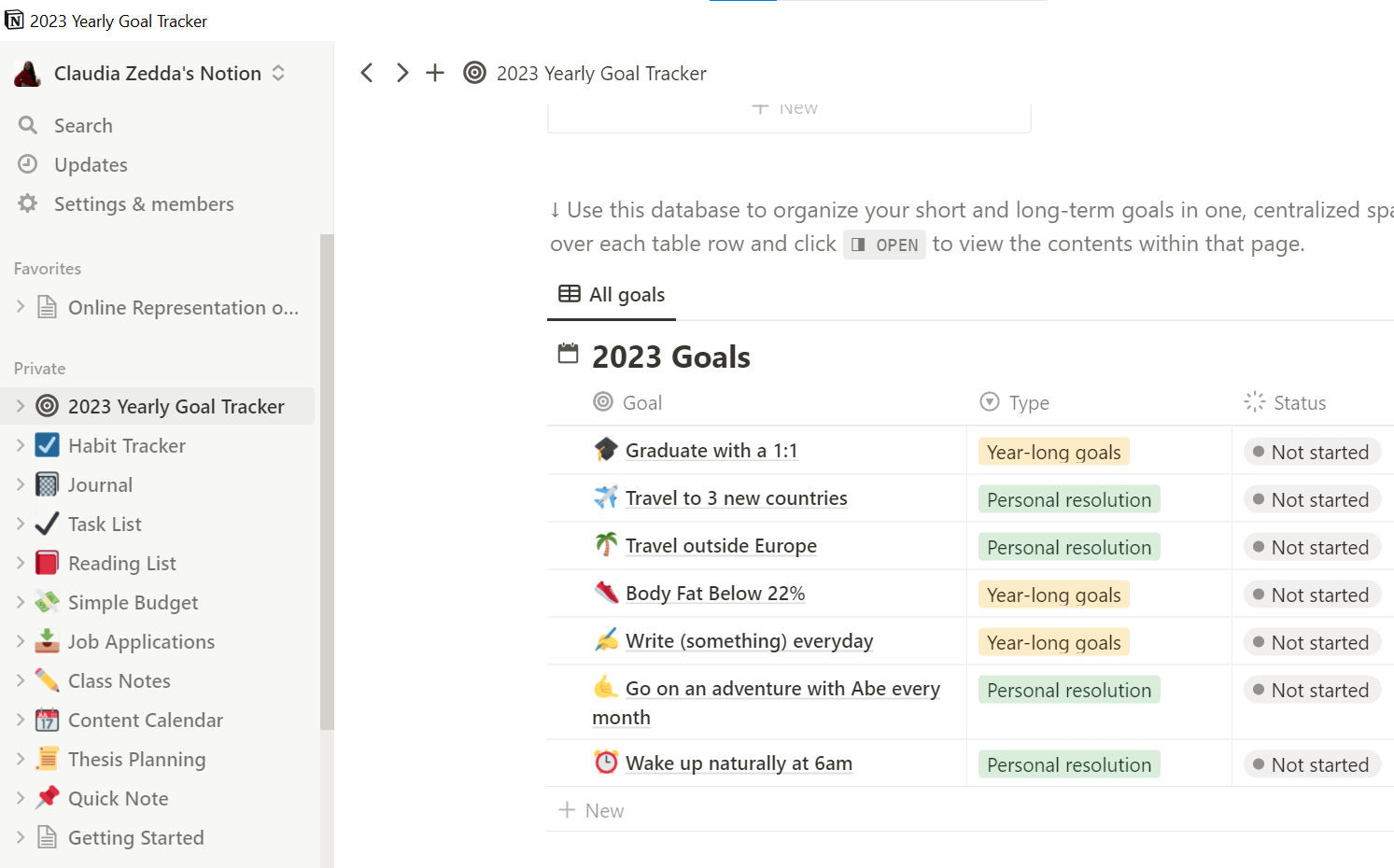Open the Wake up naturally at 6am goal
This screenshot has width=1394, height=868.
pyautogui.click(x=739, y=763)
